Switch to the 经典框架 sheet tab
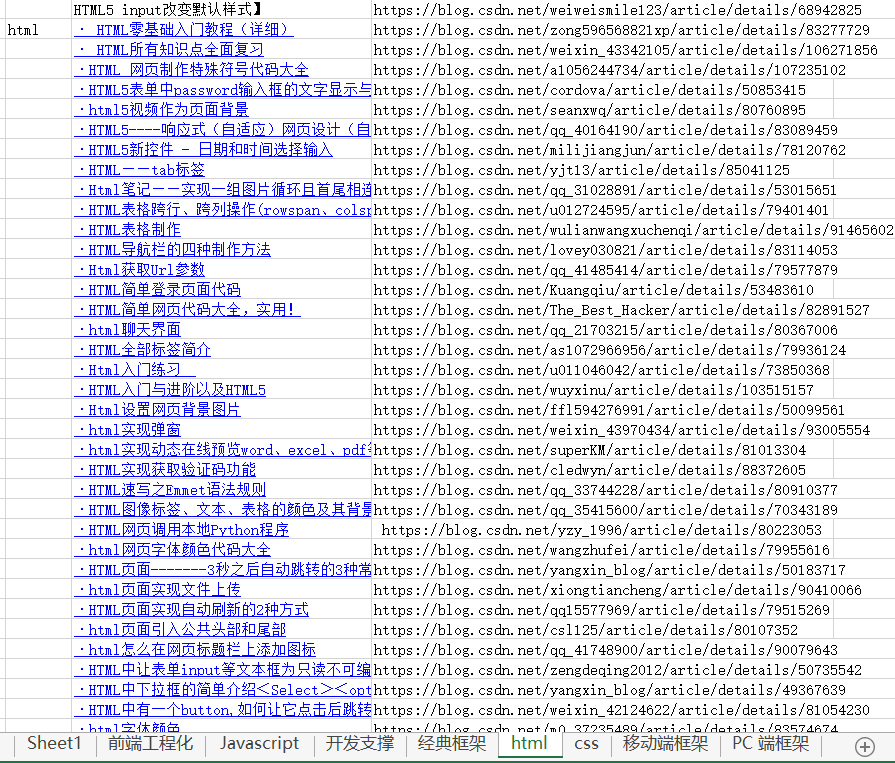 [x=451, y=743]
